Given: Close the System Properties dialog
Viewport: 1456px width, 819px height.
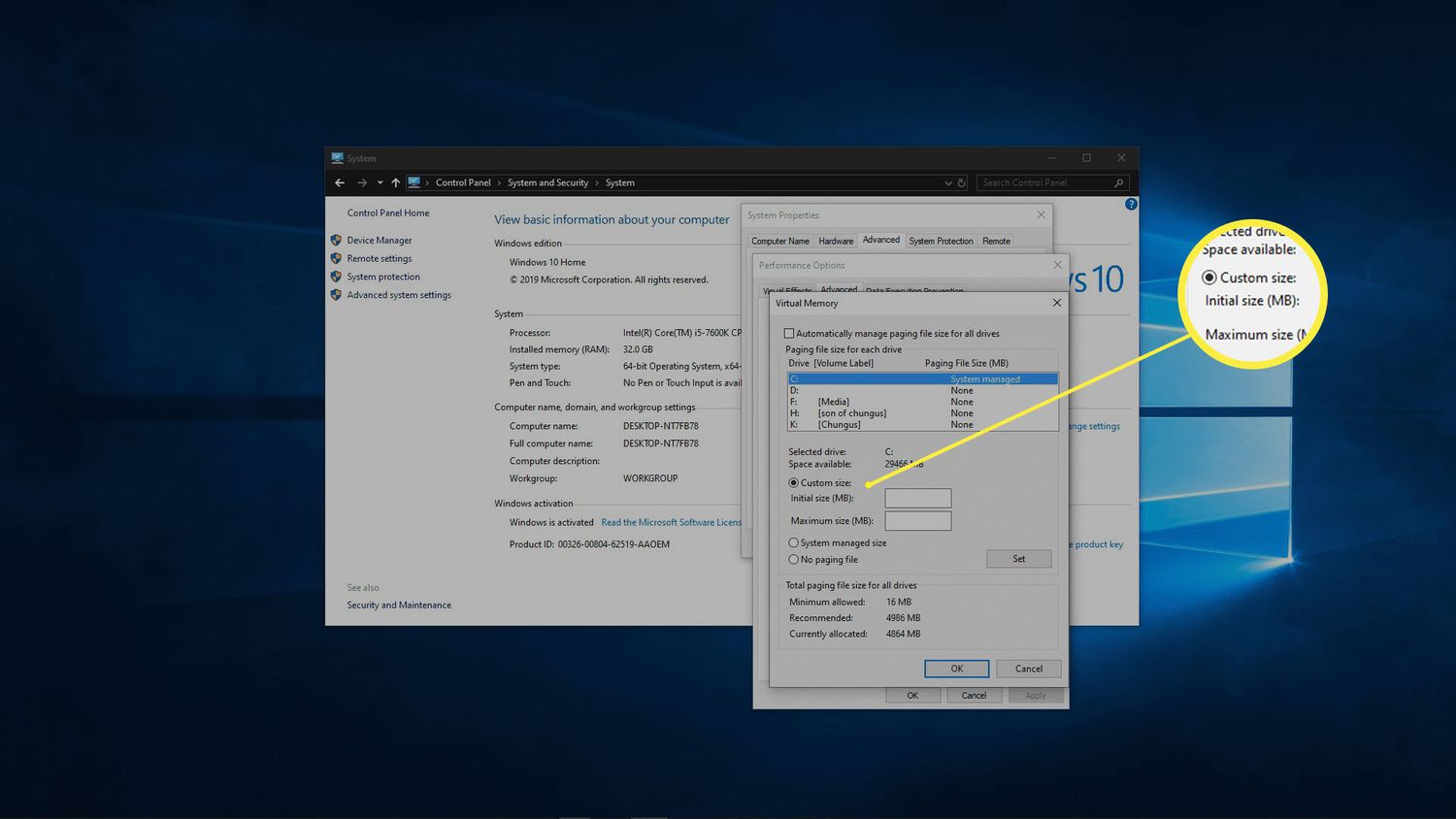Looking at the screenshot, I should 1041,215.
